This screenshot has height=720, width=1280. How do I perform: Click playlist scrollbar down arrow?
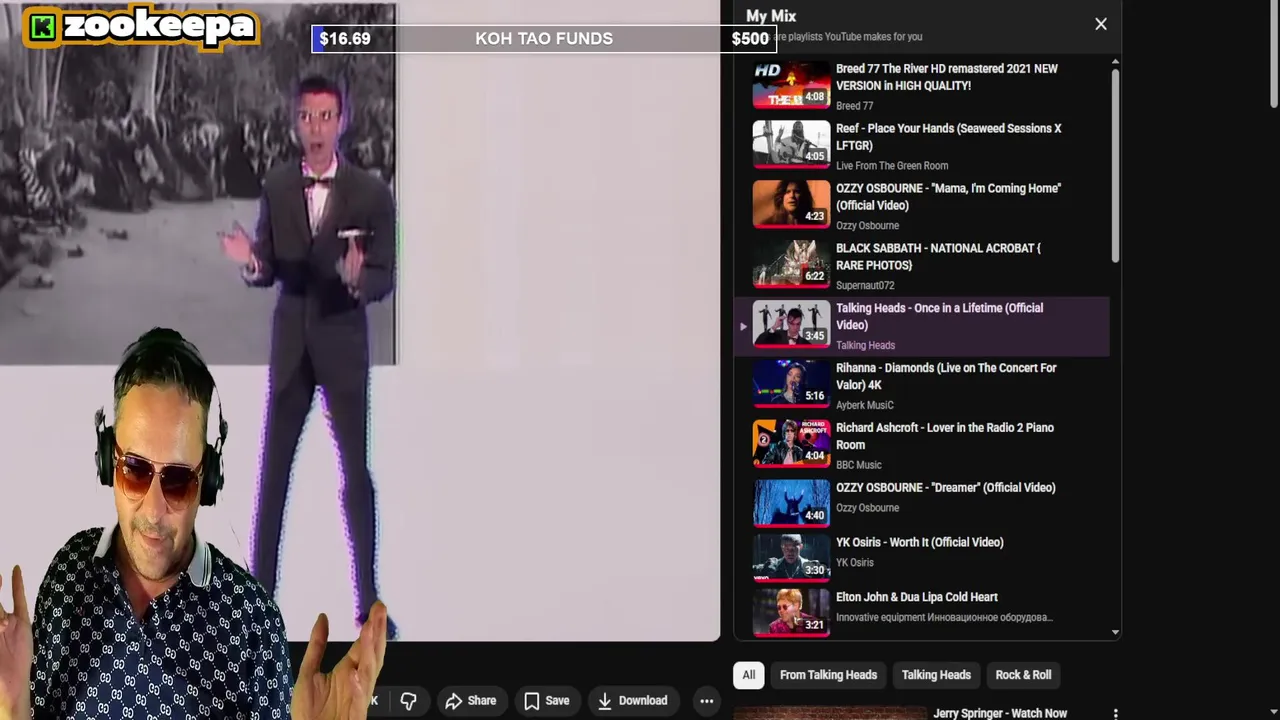point(1115,632)
